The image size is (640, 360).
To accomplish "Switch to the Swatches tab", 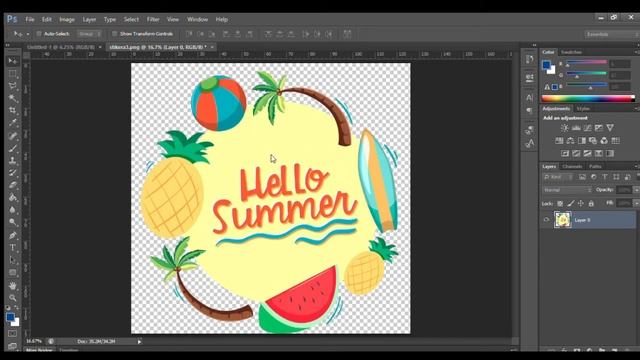I will [571, 52].
